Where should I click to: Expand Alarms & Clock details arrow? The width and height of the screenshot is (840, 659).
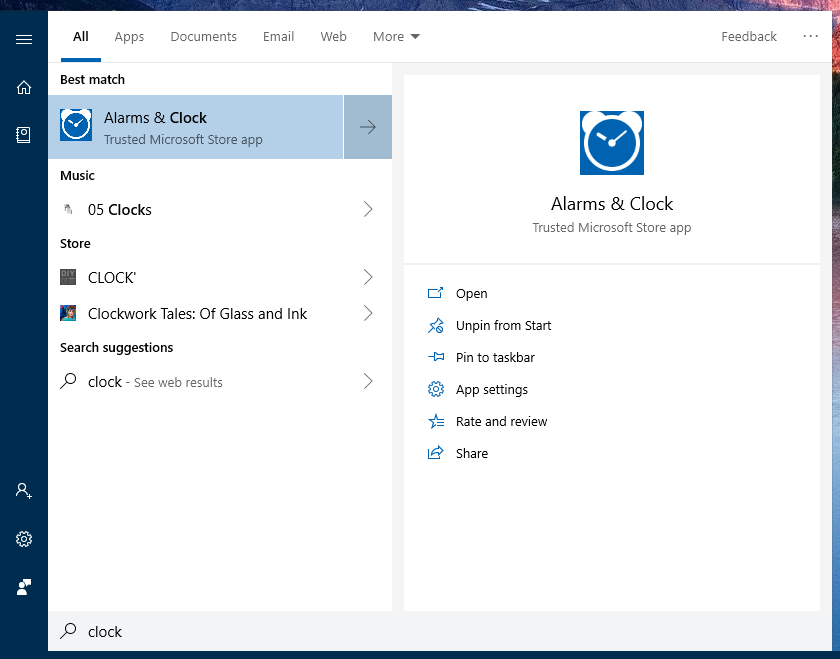point(368,127)
